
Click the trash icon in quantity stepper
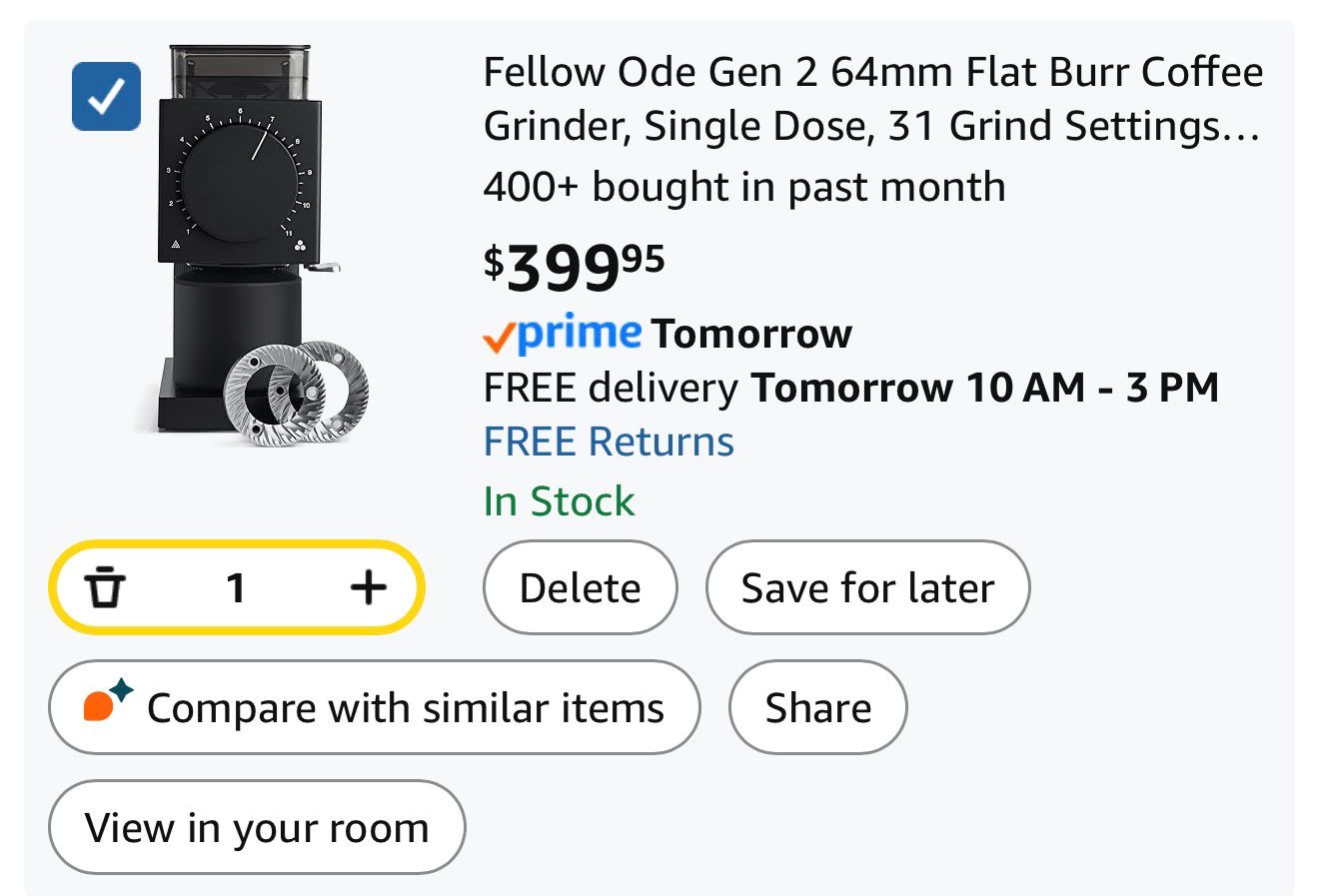(104, 587)
